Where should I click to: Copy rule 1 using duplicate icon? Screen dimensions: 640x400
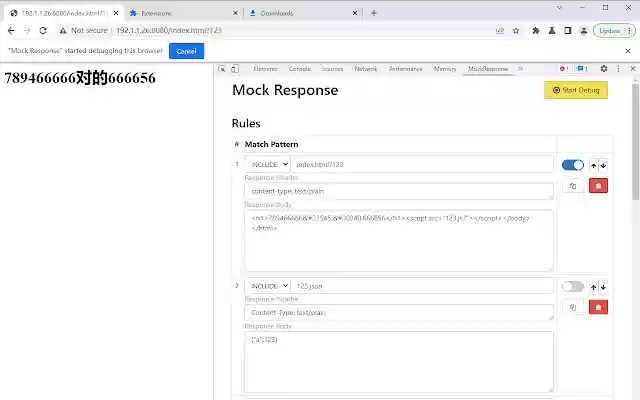tap(573, 186)
